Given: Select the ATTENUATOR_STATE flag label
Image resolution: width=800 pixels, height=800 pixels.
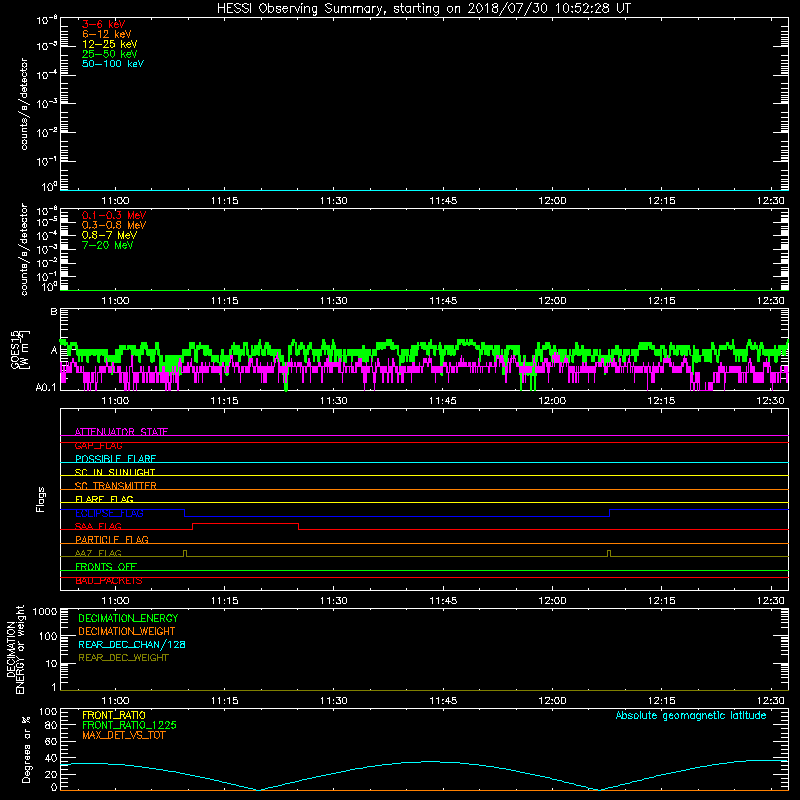Looking at the screenshot, I should click(x=121, y=432).
